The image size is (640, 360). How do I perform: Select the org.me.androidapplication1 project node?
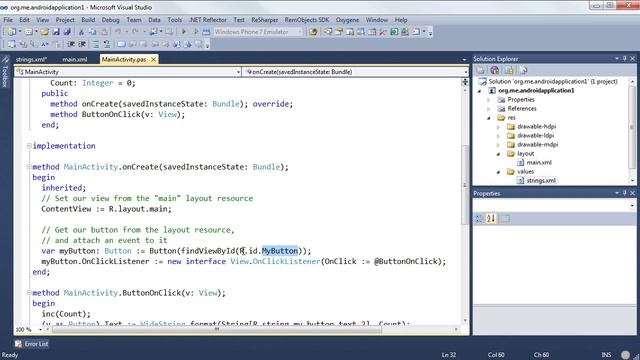click(x=536, y=91)
